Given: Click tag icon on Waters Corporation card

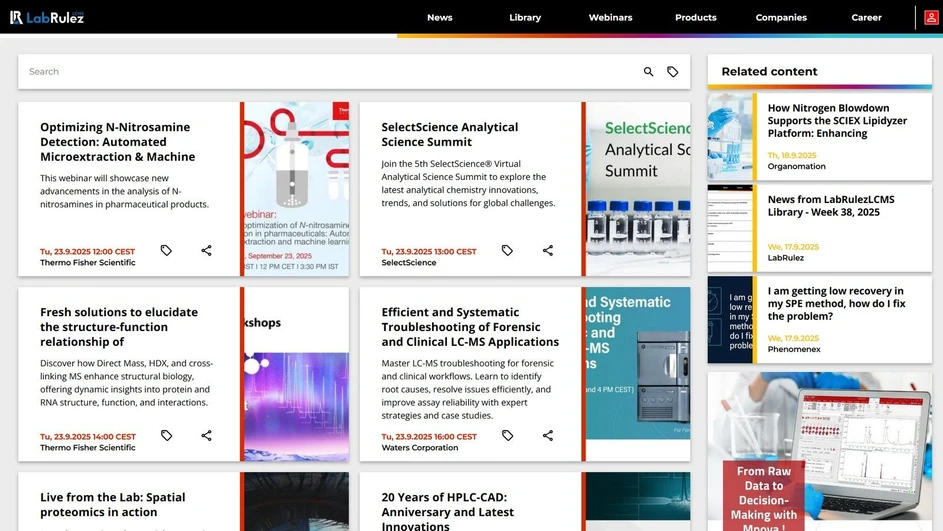Looking at the screenshot, I should [x=507, y=436].
